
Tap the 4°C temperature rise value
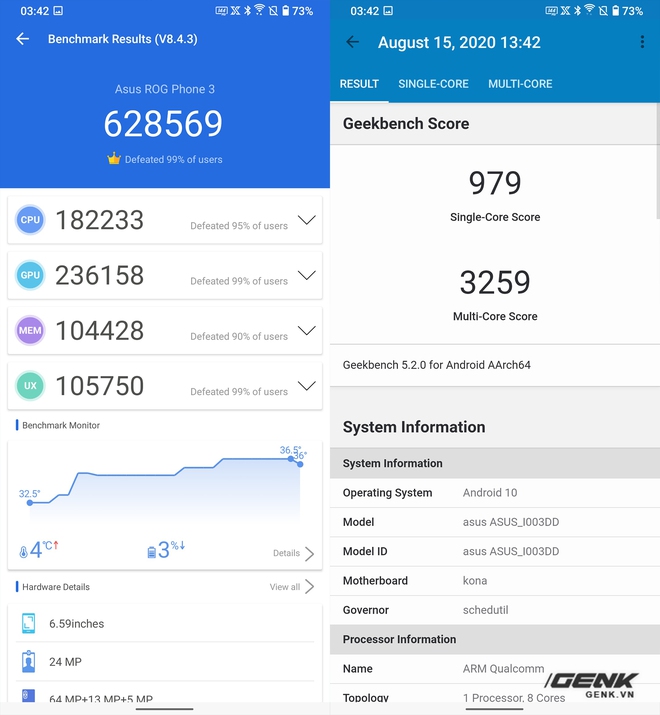(44, 549)
